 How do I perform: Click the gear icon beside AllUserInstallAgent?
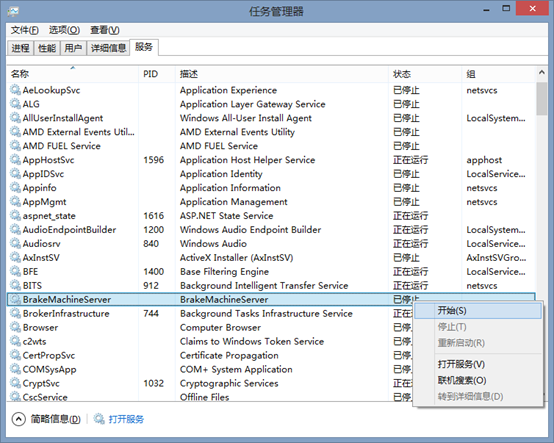click(15, 118)
